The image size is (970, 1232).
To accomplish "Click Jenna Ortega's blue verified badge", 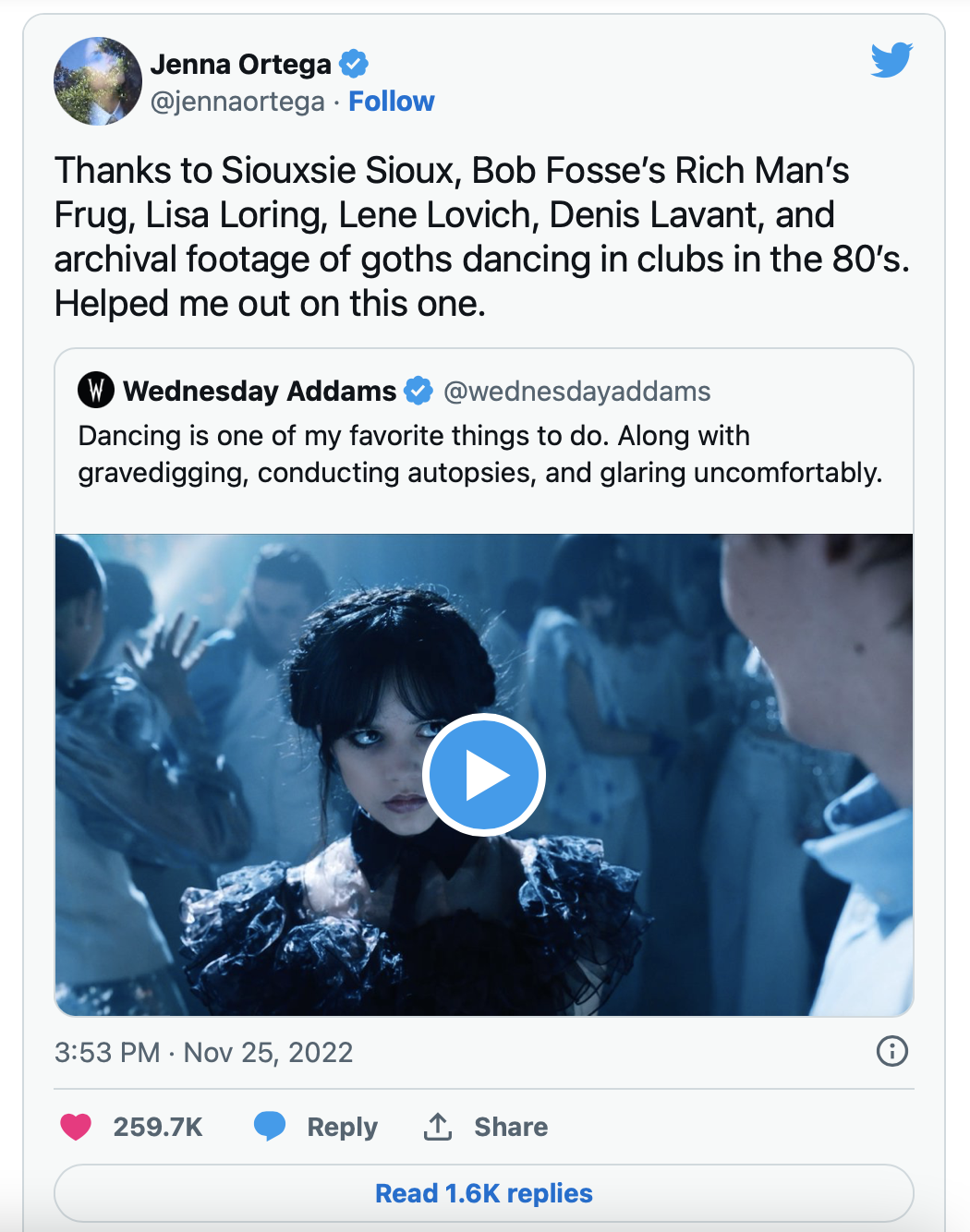I will click(x=354, y=64).
